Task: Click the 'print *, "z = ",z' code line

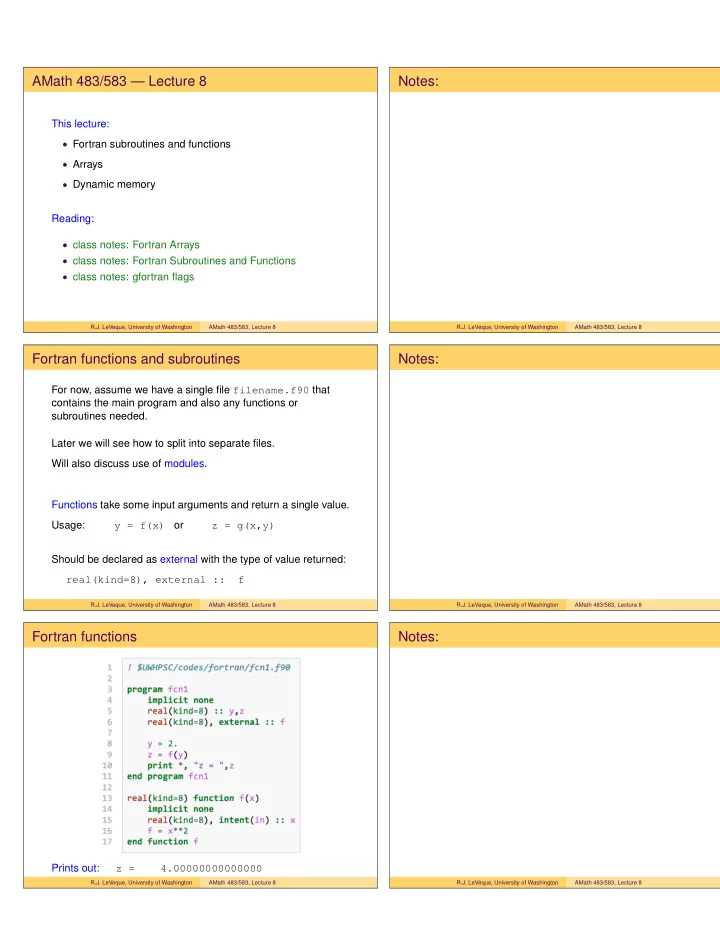Action: (191, 766)
